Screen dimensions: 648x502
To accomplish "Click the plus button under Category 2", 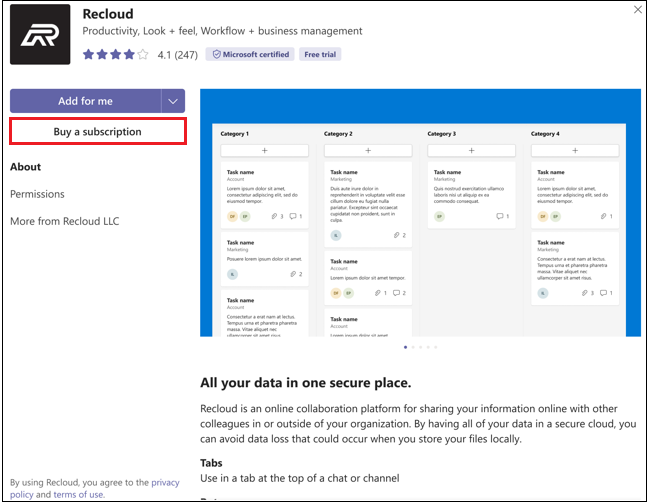I will click(368, 150).
